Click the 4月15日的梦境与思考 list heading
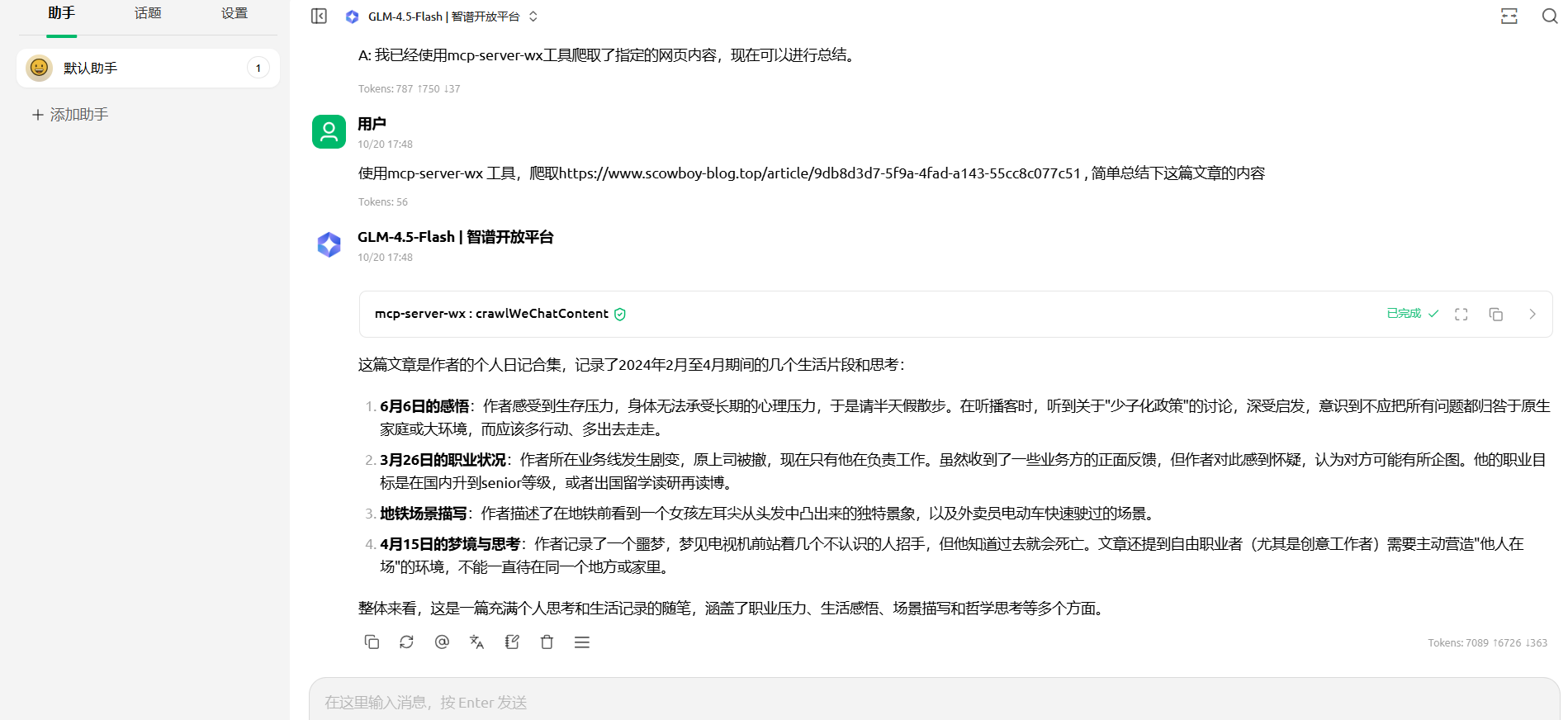1568x720 pixels. 450,544
